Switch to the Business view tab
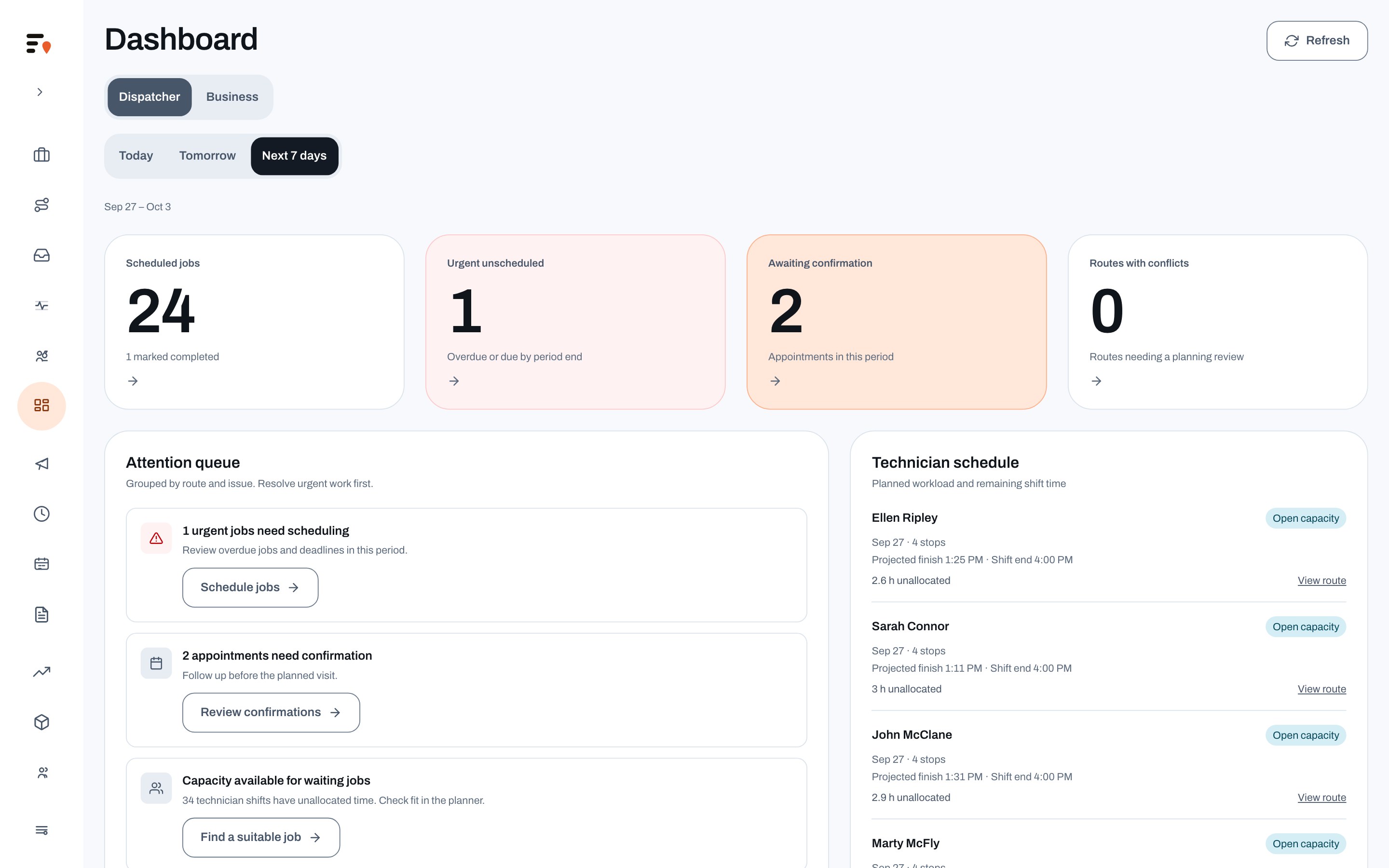 [232, 97]
